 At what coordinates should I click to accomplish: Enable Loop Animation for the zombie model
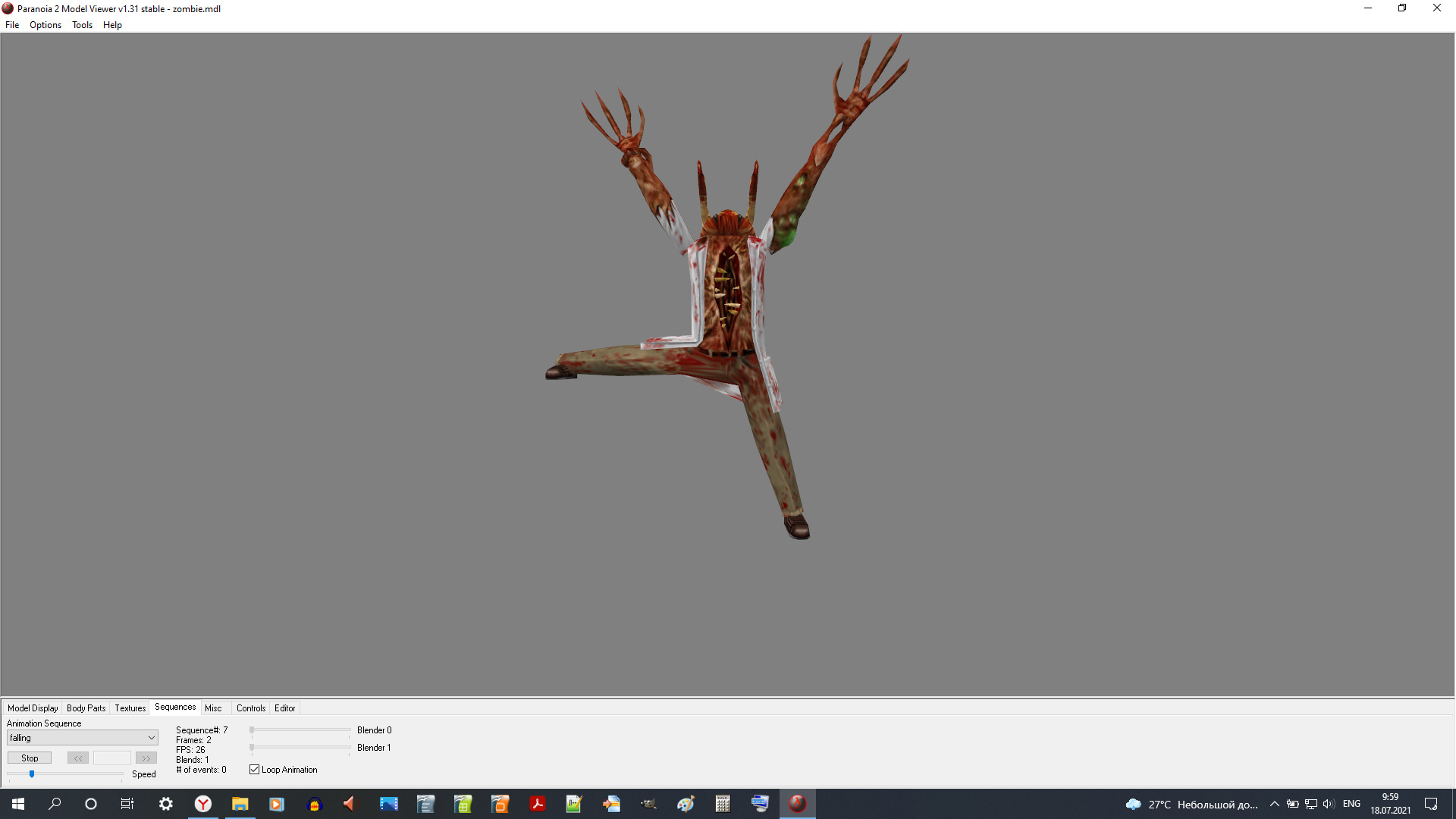254,769
